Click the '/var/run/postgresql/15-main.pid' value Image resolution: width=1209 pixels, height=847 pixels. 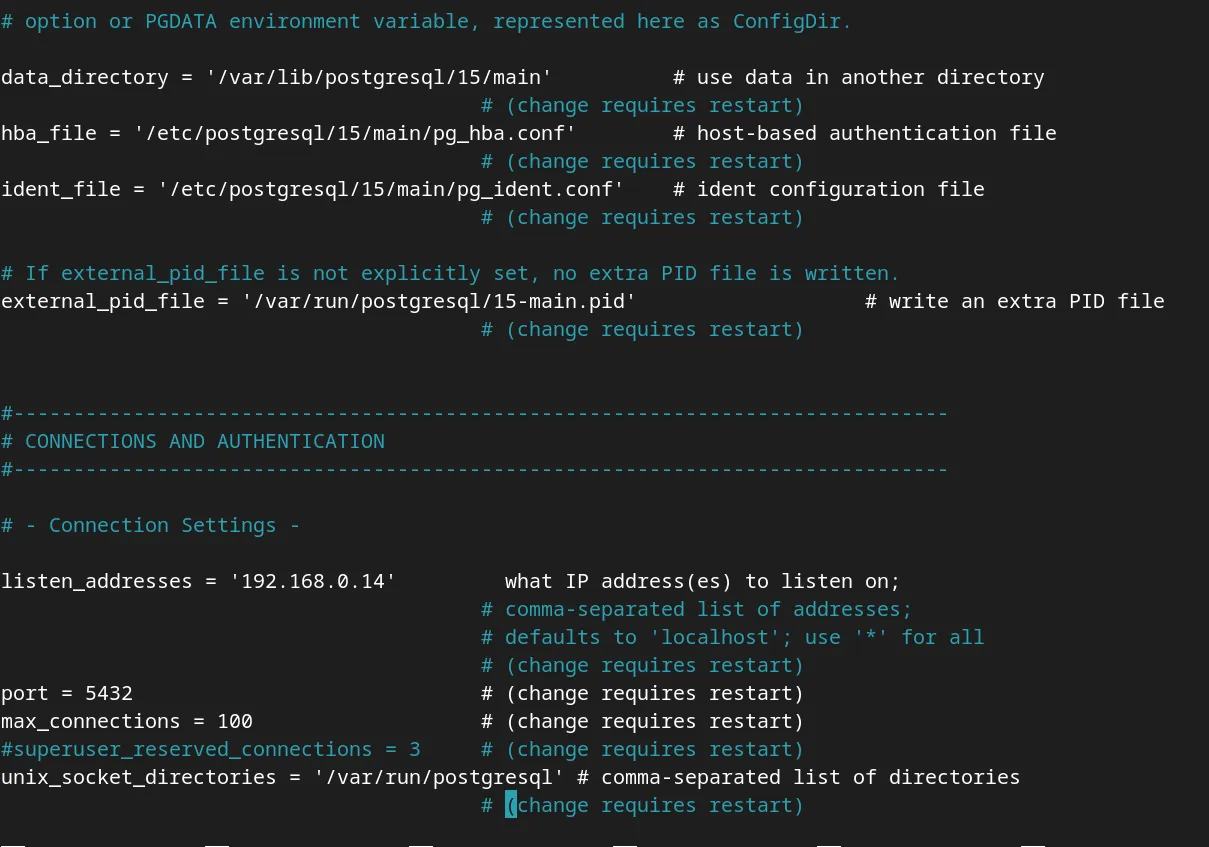(x=438, y=301)
